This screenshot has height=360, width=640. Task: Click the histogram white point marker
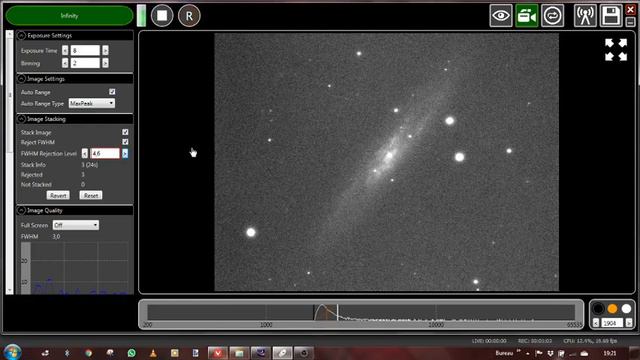click(x=338, y=312)
